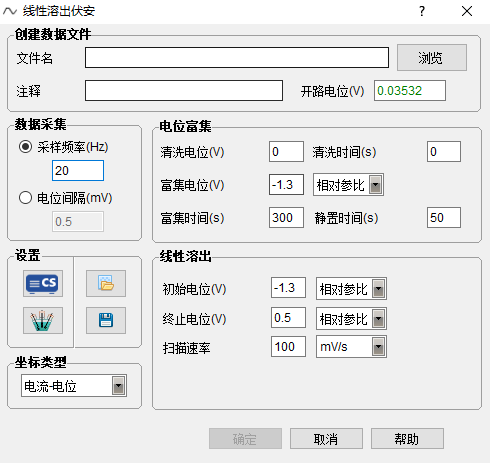Click the 富集时间(s) field showing 300

(286, 218)
